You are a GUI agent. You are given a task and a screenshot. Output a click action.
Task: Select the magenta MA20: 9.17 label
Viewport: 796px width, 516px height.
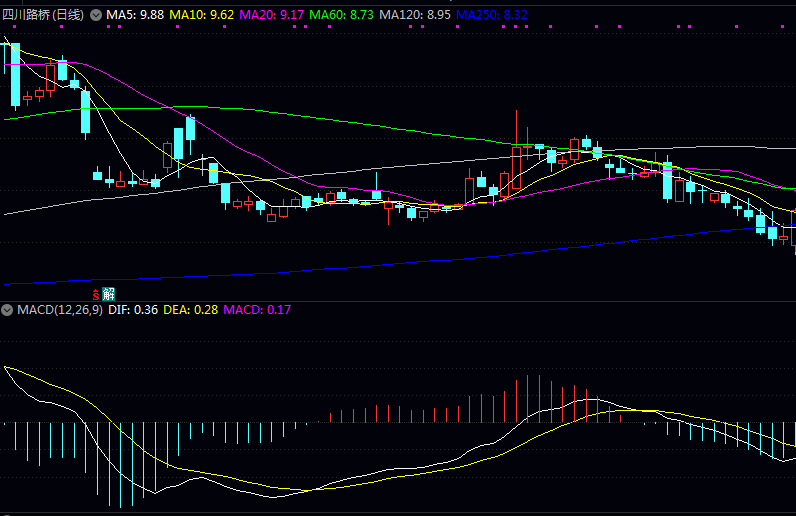click(x=272, y=16)
